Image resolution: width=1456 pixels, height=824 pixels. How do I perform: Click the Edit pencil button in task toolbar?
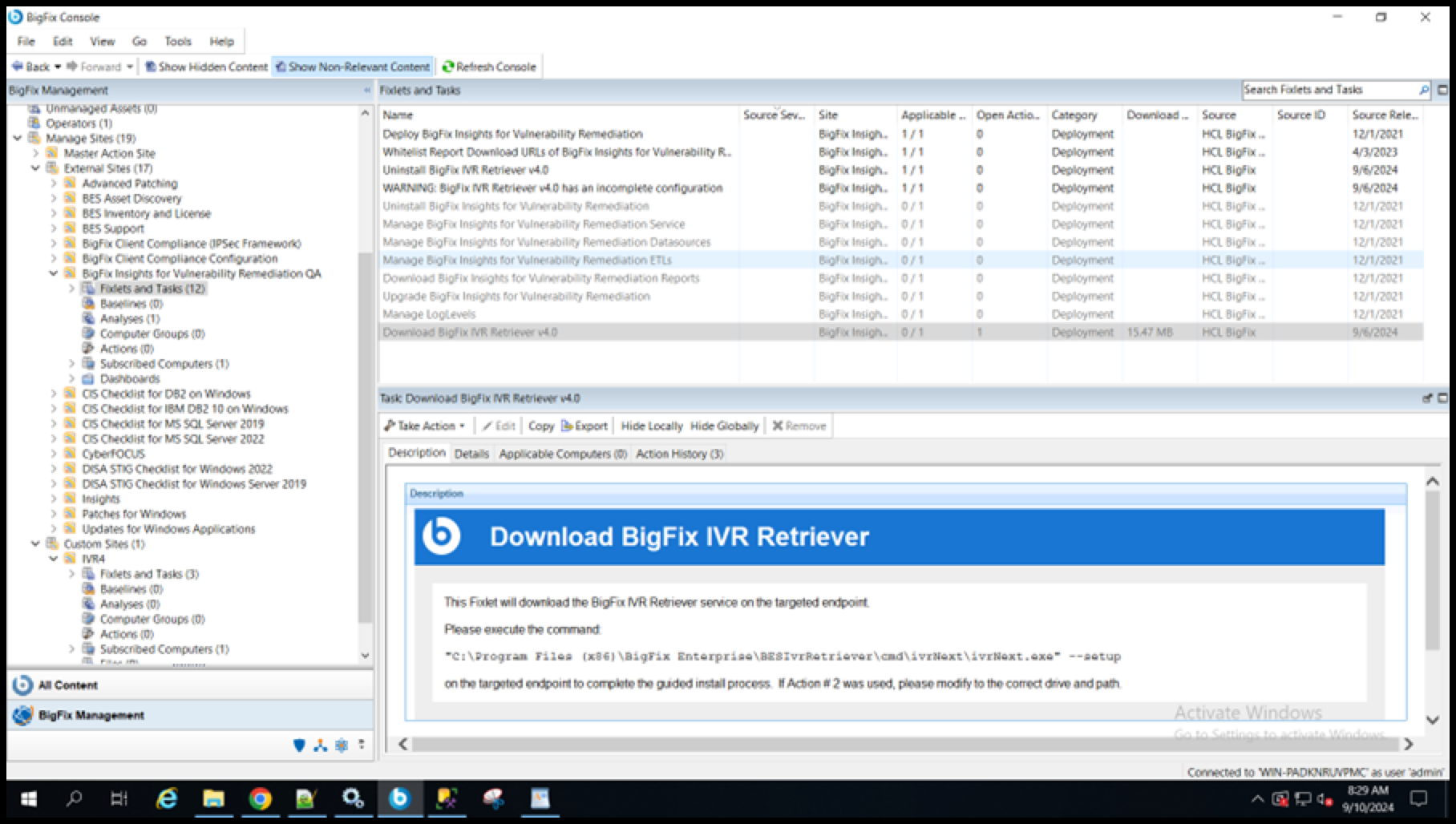point(499,426)
